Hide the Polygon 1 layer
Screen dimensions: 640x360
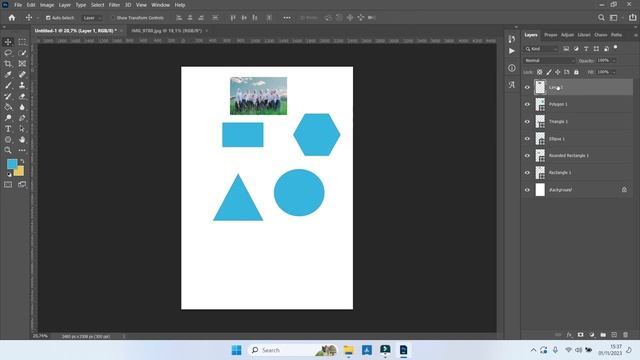click(x=527, y=104)
